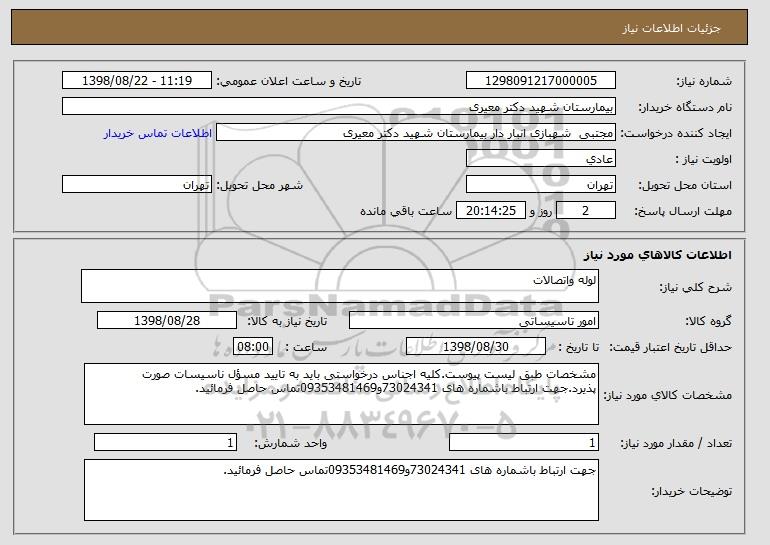Click the label شرح کلی نیاز
Image resolution: width=770 pixels, height=545 pixels.
[x=695, y=287]
